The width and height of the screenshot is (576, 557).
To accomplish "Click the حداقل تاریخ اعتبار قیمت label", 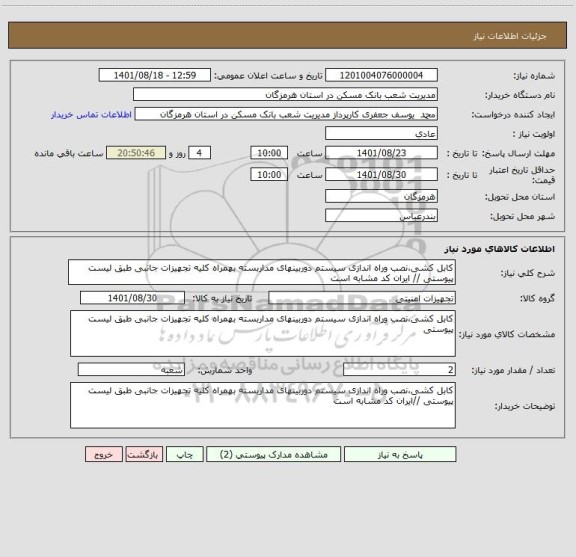I will click(x=521, y=175).
